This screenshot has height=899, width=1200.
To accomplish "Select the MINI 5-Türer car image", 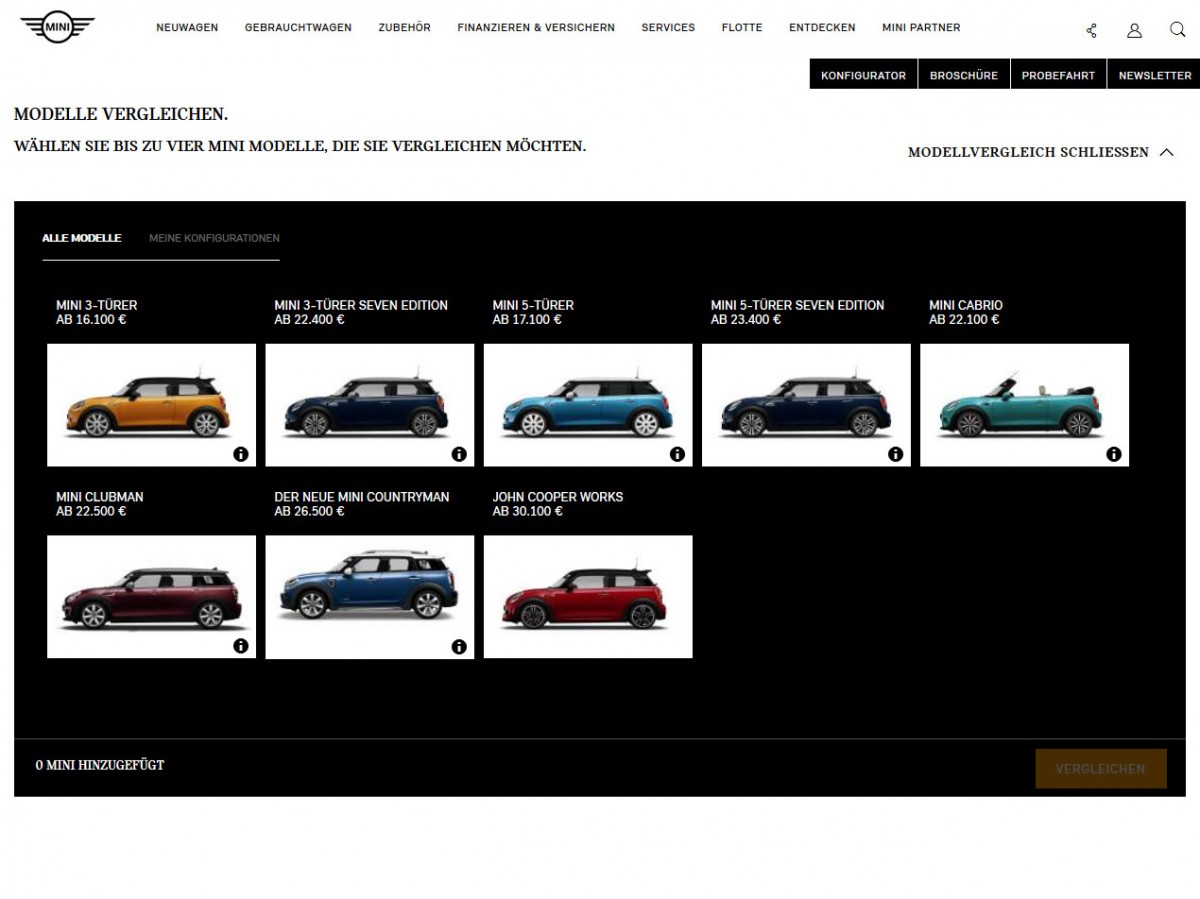I will (588, 405).
